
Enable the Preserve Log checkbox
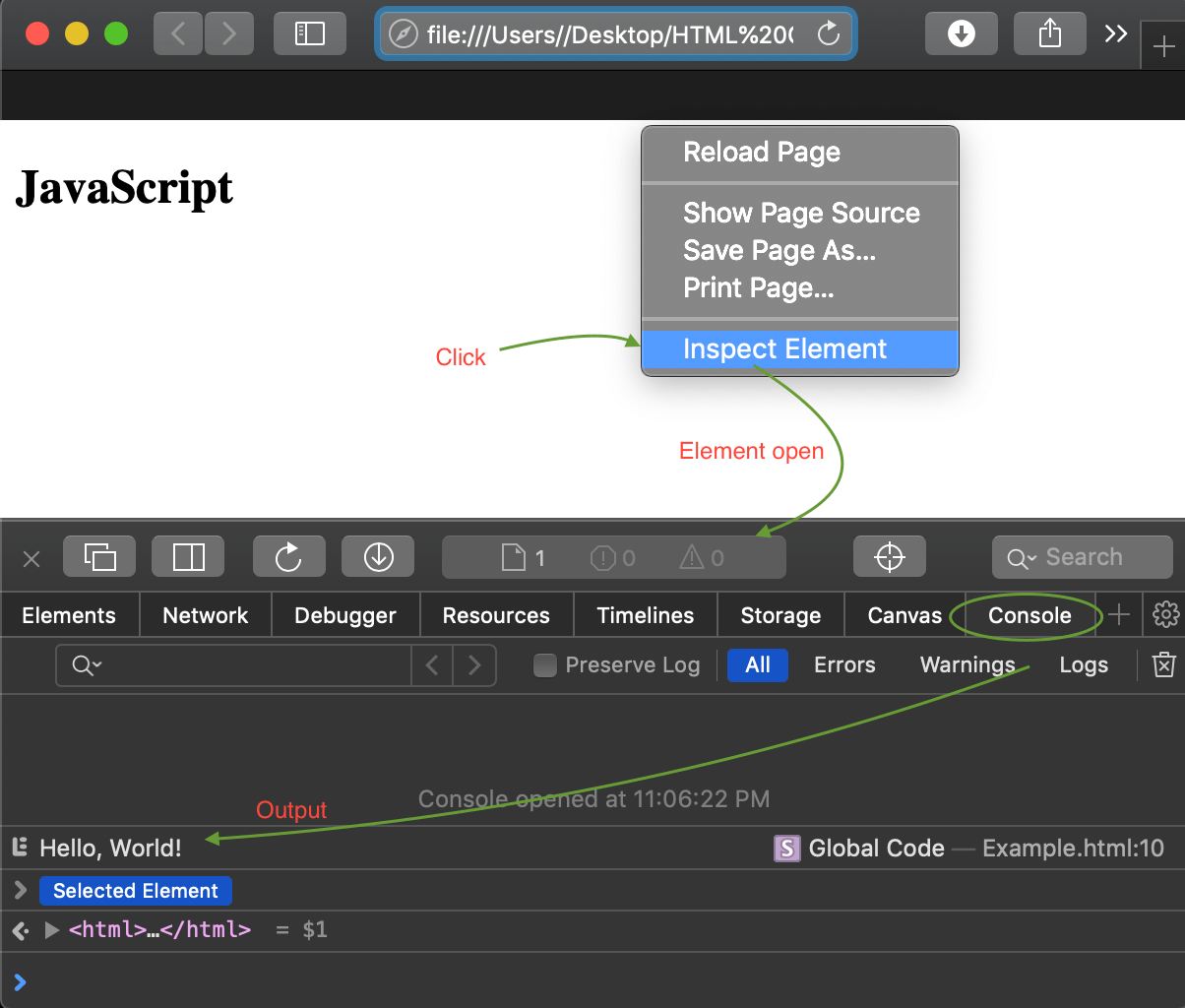544,665
